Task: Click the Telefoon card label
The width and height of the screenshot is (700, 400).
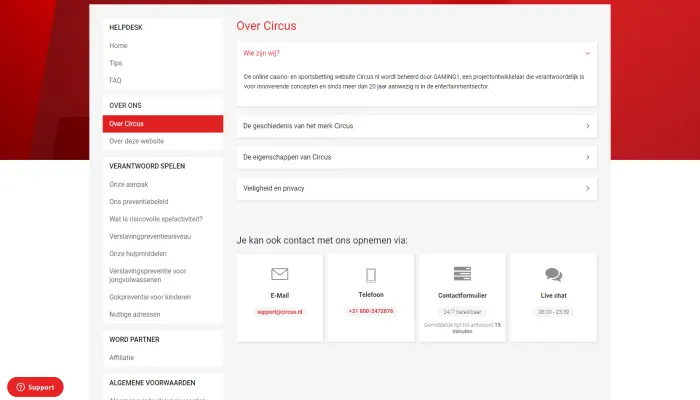Action: click(x=371, y=295)
